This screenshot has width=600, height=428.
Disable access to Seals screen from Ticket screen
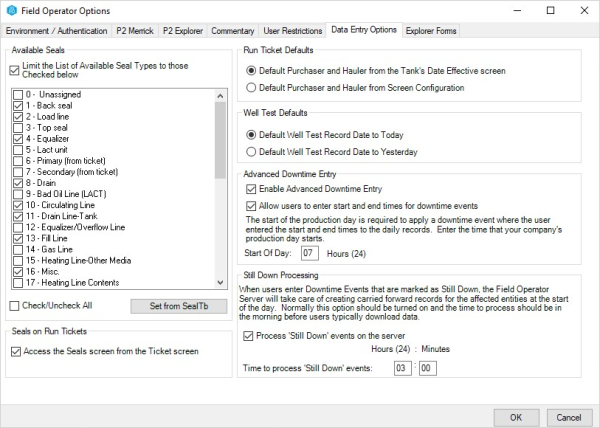tap(14, 351)
